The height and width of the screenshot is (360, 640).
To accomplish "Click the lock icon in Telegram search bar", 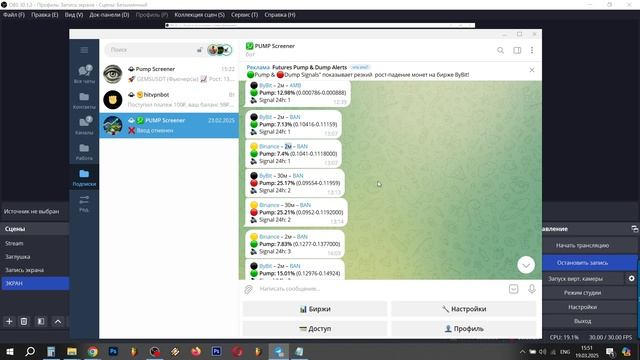I will tap(199, 50).
